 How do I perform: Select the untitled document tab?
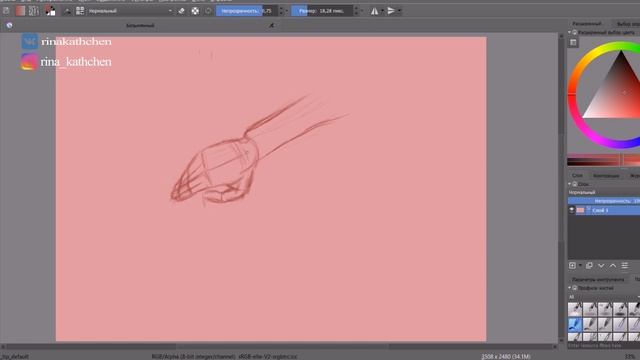(x=140, y=25)
